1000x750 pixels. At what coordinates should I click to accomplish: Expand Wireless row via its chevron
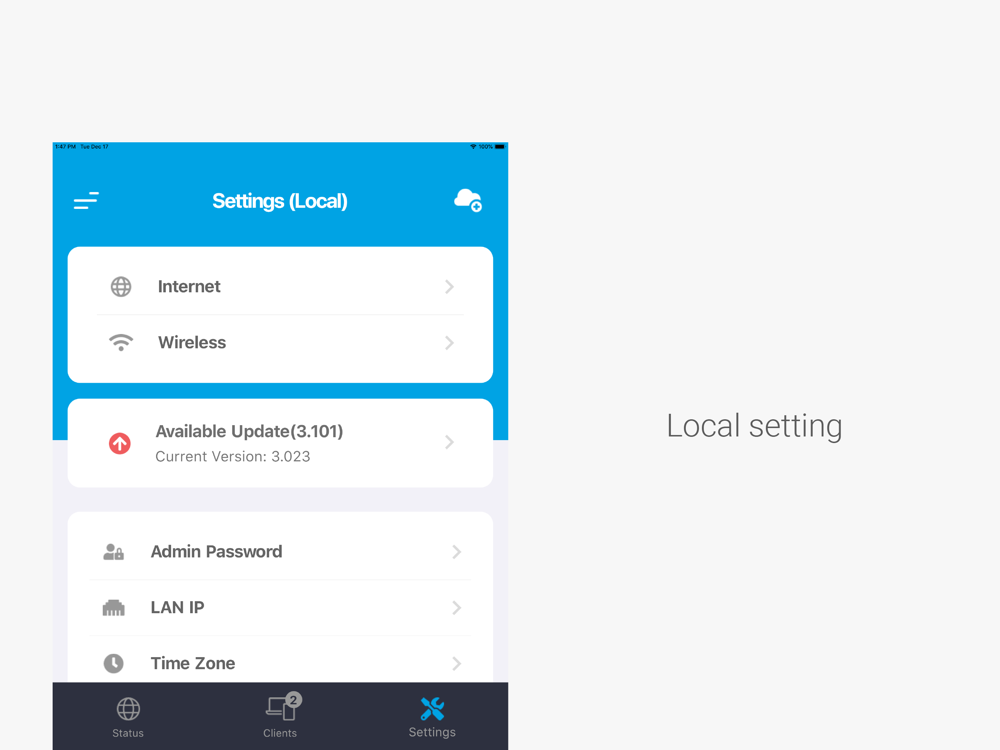(x=450, y=342)
